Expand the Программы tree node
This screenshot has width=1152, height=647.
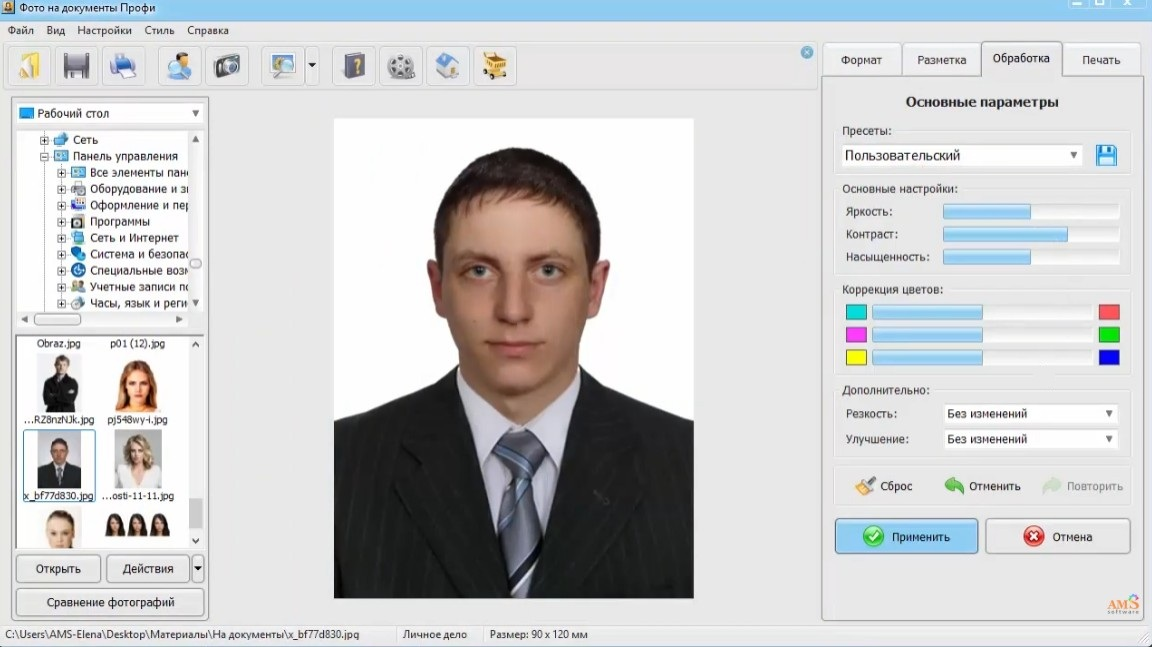click(x=62, y=222)
